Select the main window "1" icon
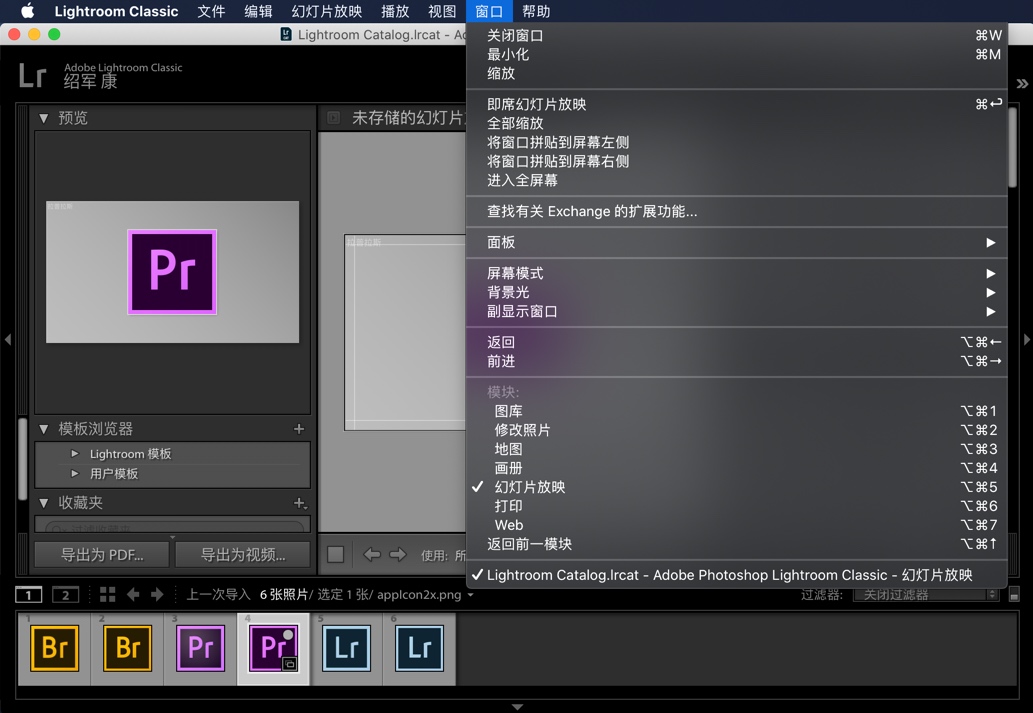The width and height of the screenshot is (1033, 713). tap(28, 594)
